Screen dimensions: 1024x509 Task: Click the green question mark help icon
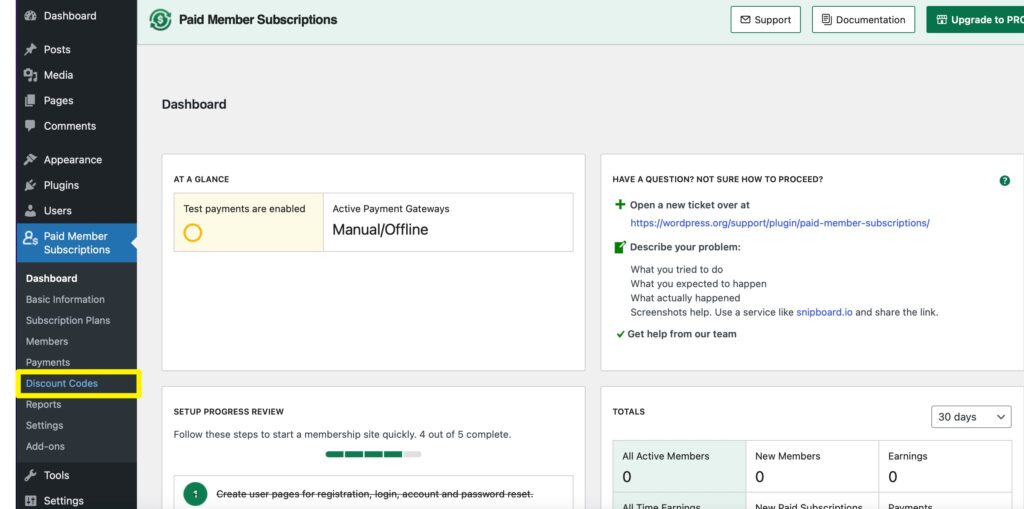(x=1004, y=180)
